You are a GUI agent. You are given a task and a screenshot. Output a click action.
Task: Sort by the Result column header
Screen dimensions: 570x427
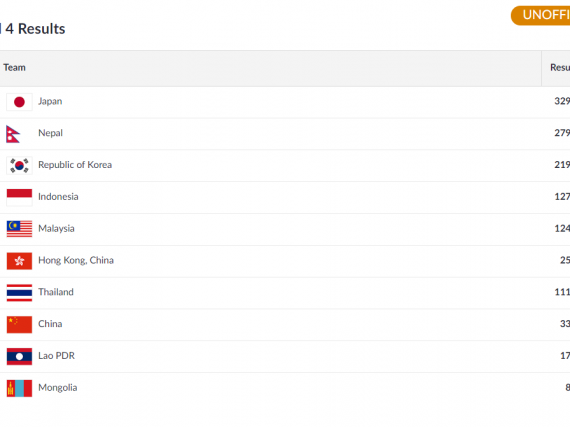tap(560, 68)
